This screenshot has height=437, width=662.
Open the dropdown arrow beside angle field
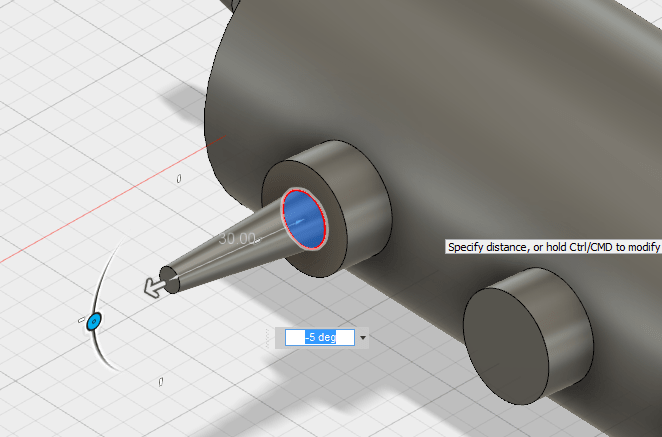click(363, 338)
